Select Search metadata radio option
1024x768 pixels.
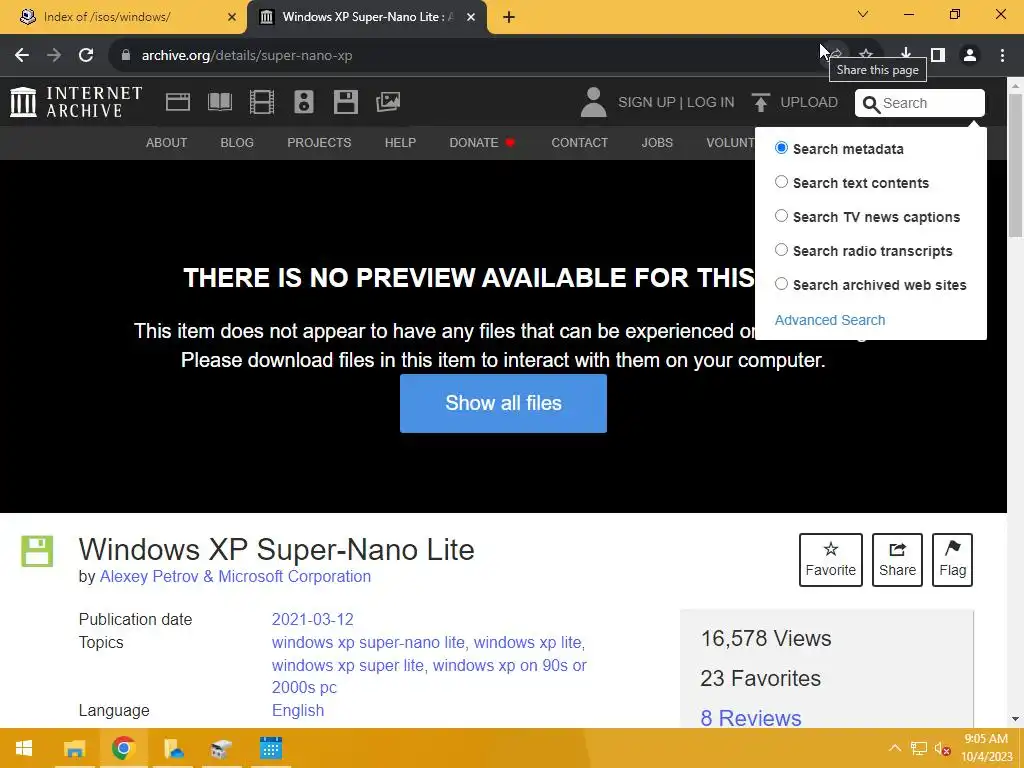point(781,148)
